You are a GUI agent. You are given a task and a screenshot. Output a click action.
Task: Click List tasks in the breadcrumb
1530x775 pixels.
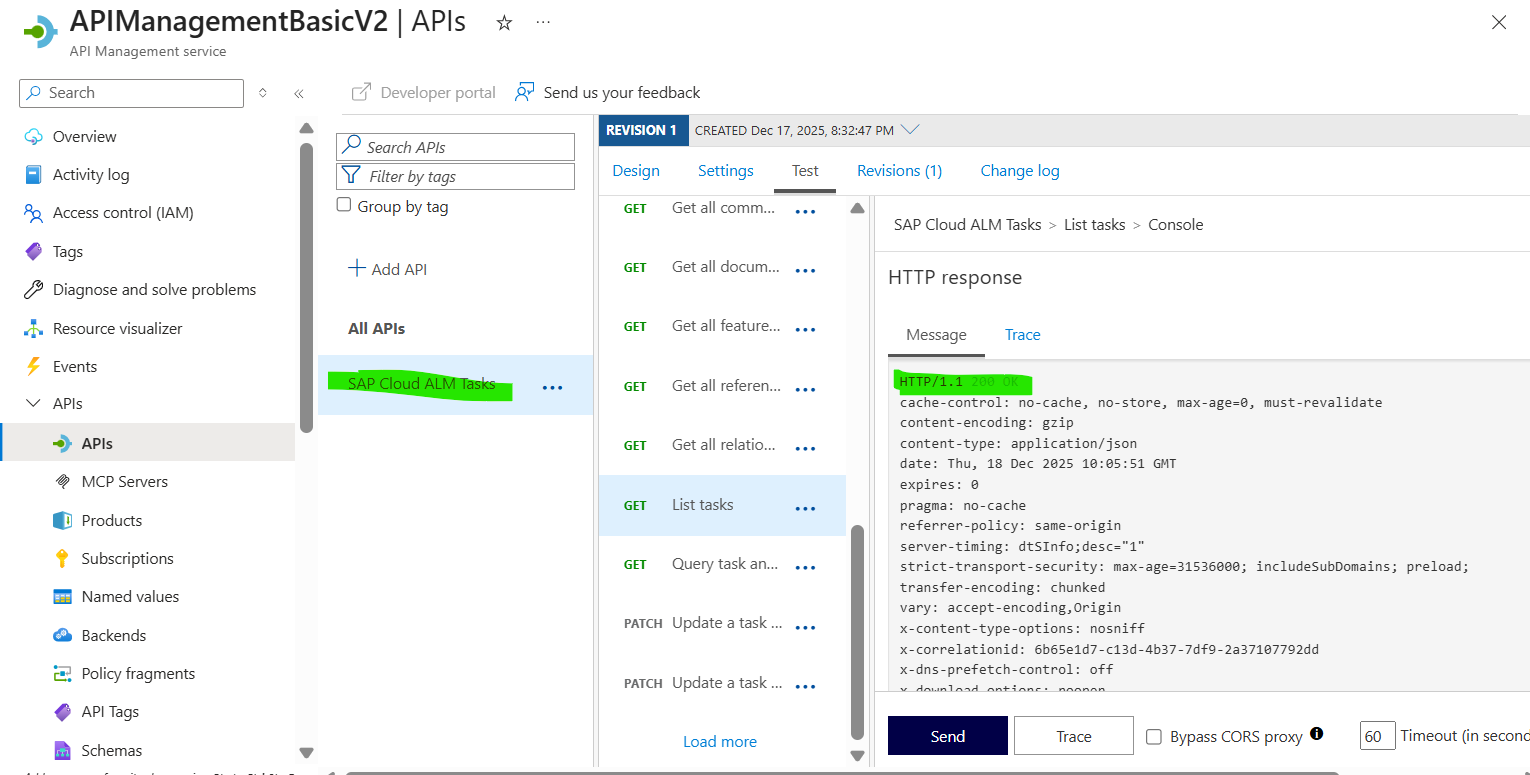(1095, 225)
